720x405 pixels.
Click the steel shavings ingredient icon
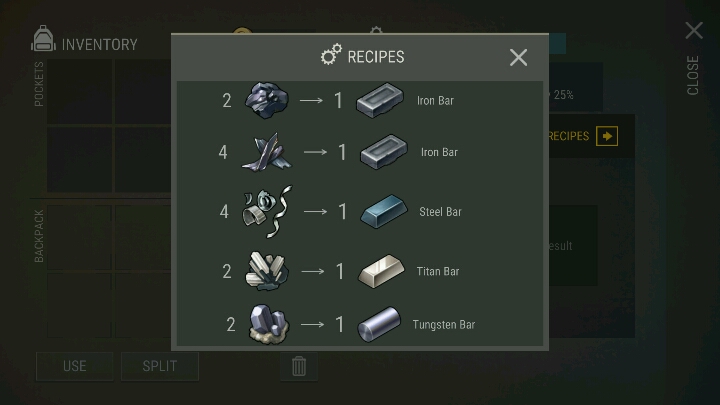point(267,212)
